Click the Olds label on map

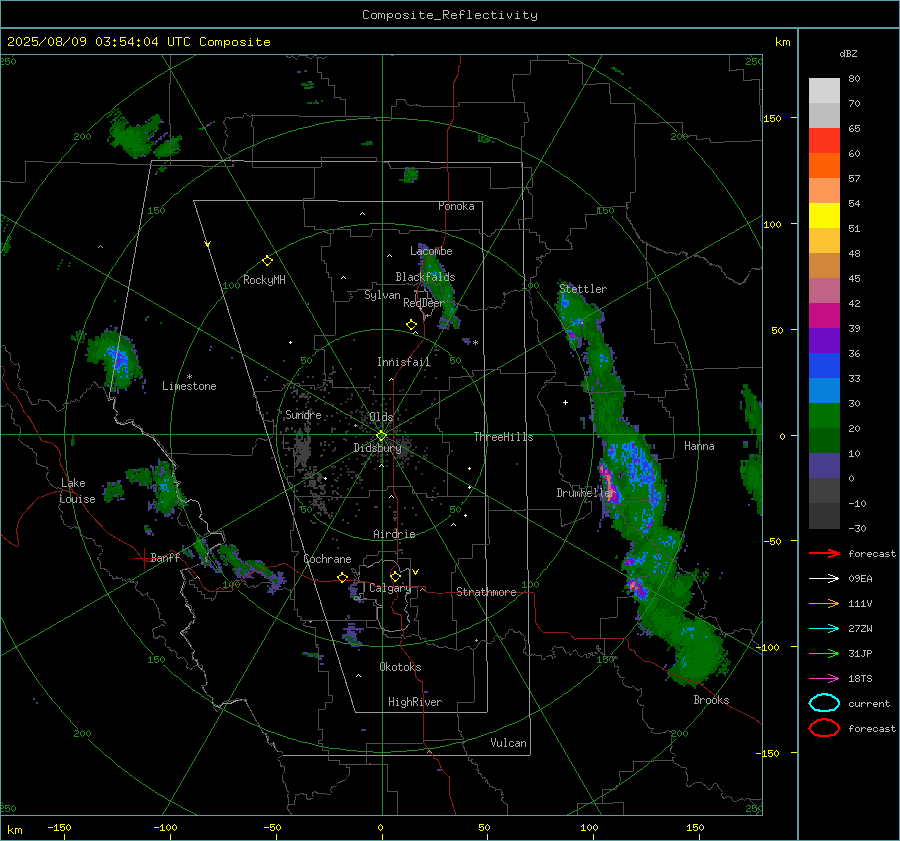(x=381, y=417)
